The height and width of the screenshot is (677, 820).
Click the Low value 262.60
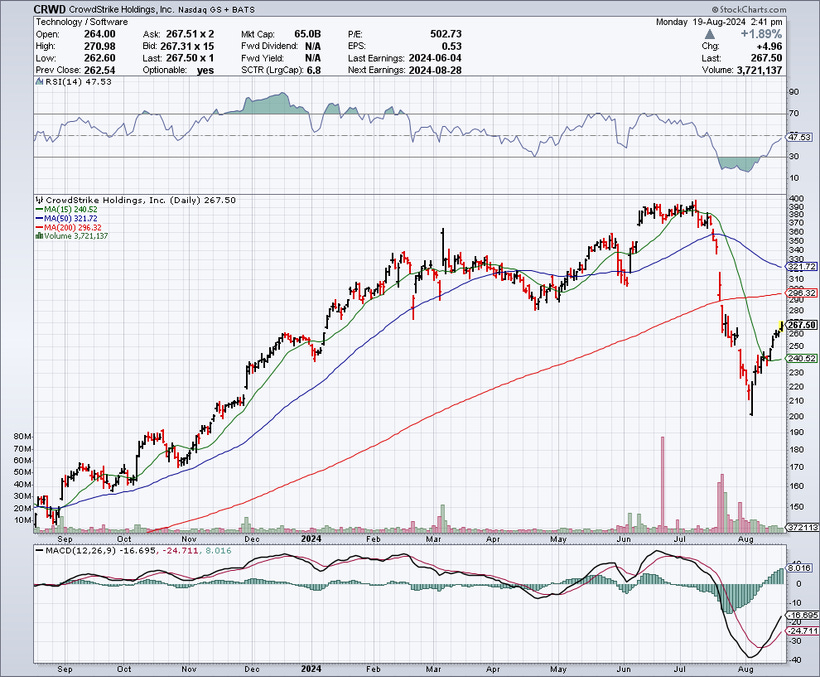(x=99, y=58)
